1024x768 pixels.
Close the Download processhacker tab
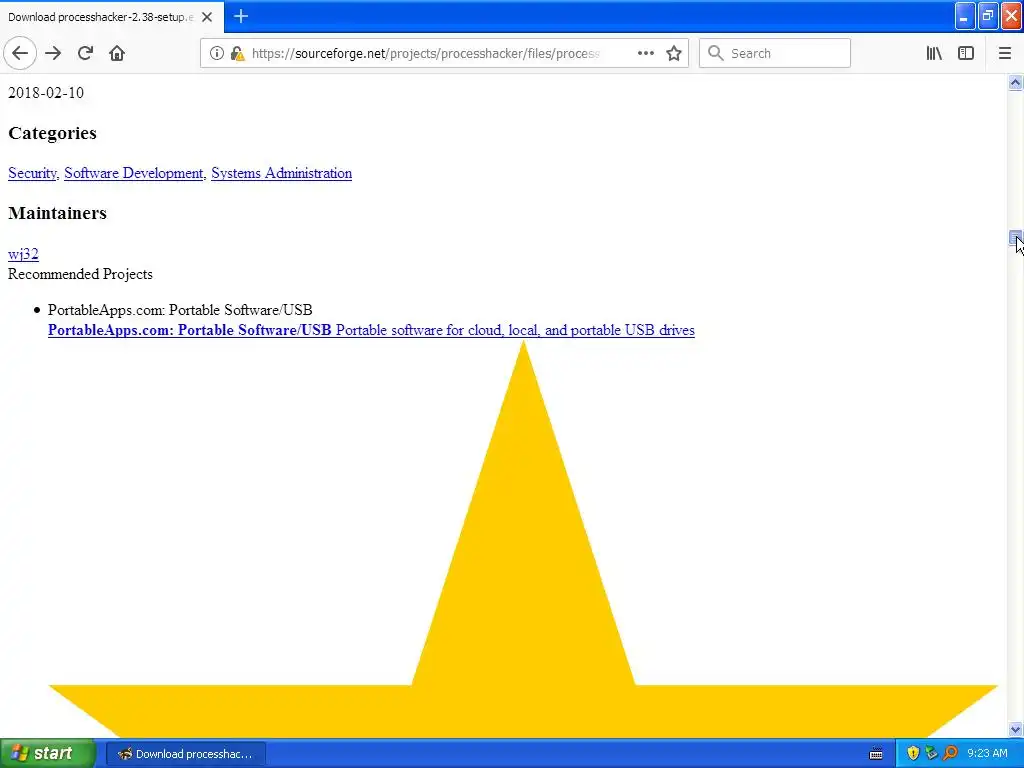(x=207, y=17)
